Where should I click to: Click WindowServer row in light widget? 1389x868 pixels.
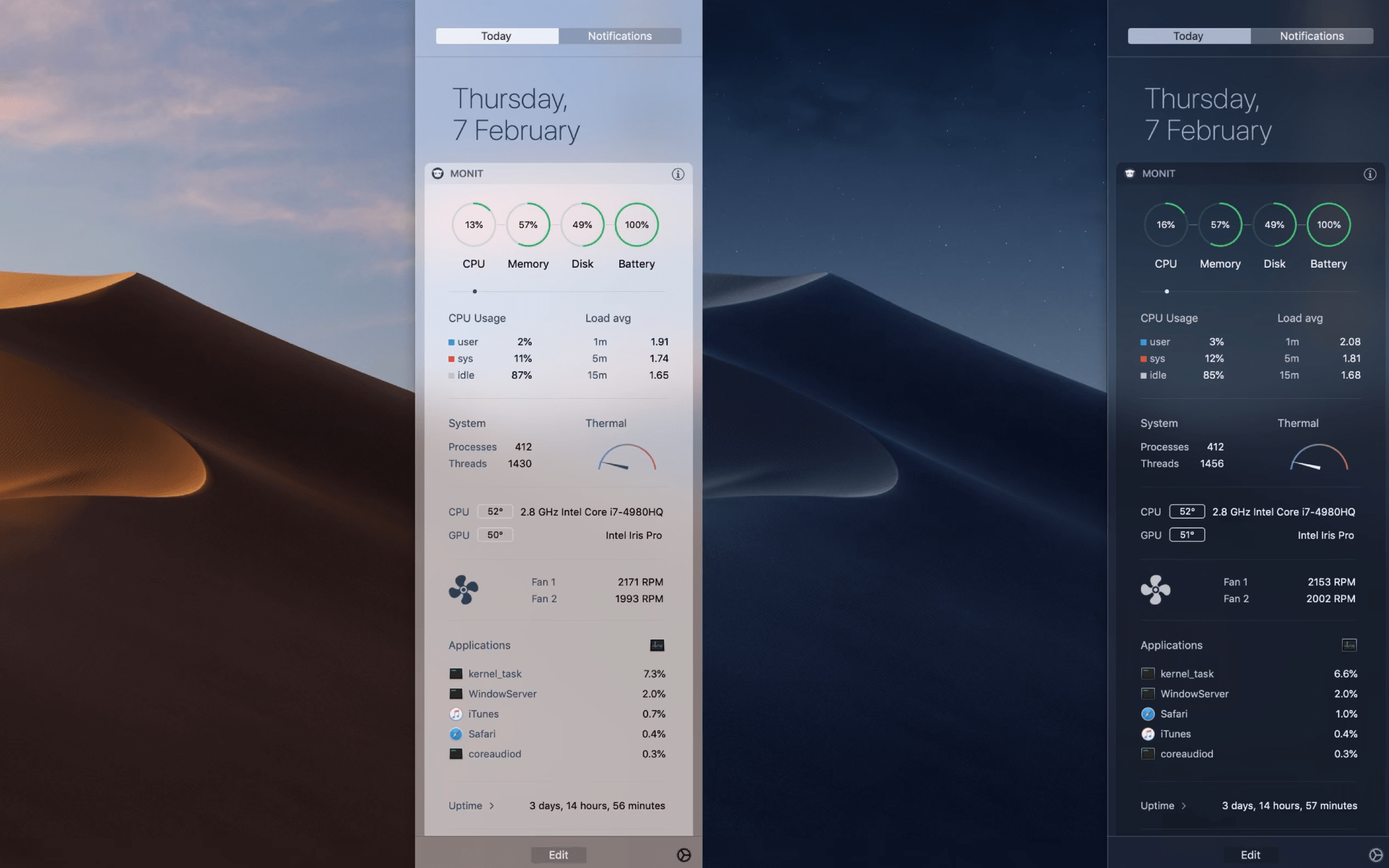[x=557, y=693]
